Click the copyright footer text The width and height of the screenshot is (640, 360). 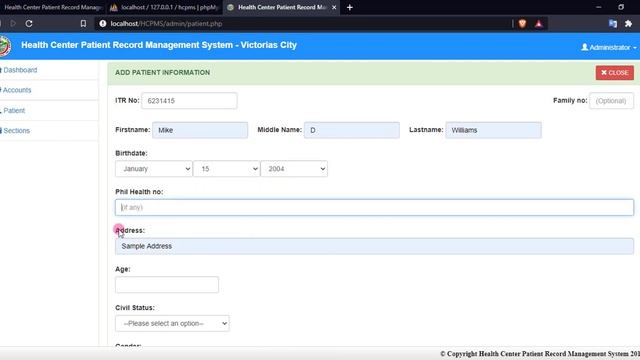pyautogui.click(x=540, y=354)
